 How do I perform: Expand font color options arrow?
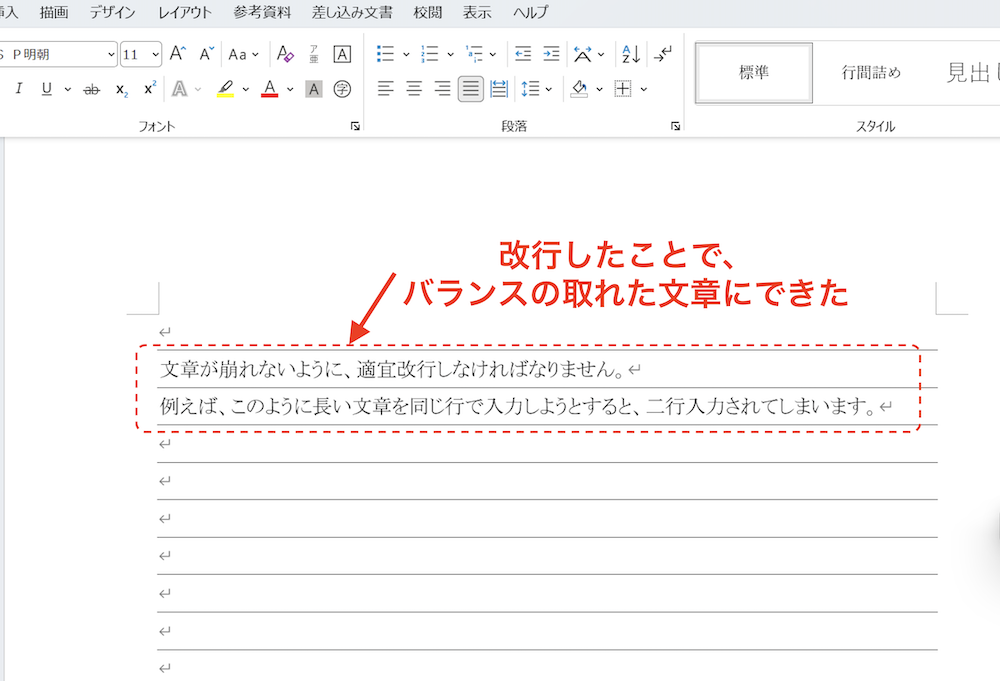click(290, 89)
